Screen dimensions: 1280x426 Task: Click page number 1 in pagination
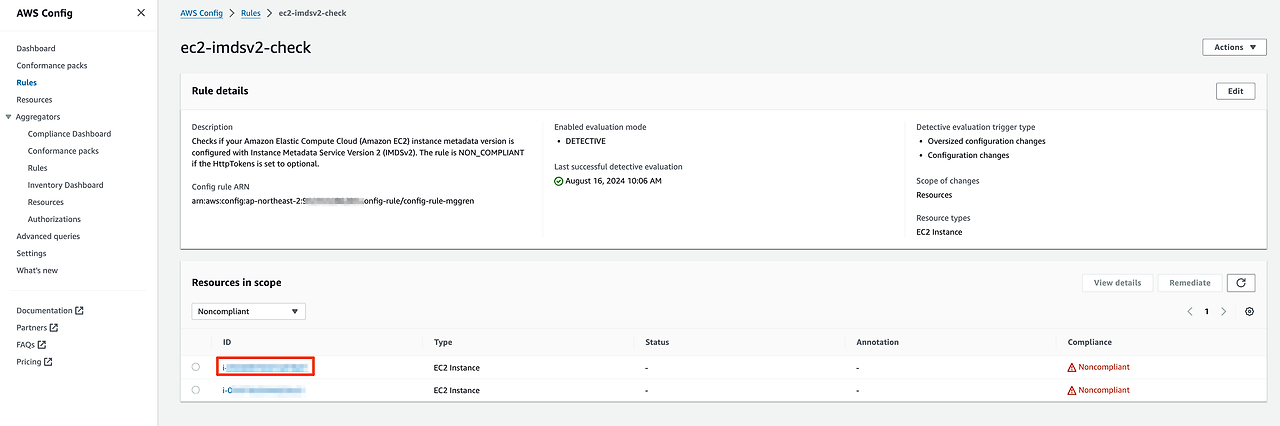[1206, 312]
